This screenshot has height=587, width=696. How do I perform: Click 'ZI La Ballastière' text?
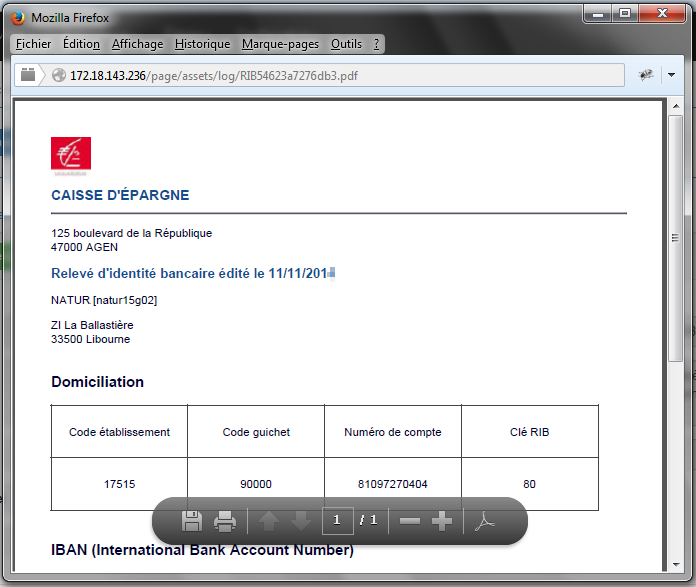[92, 325]
